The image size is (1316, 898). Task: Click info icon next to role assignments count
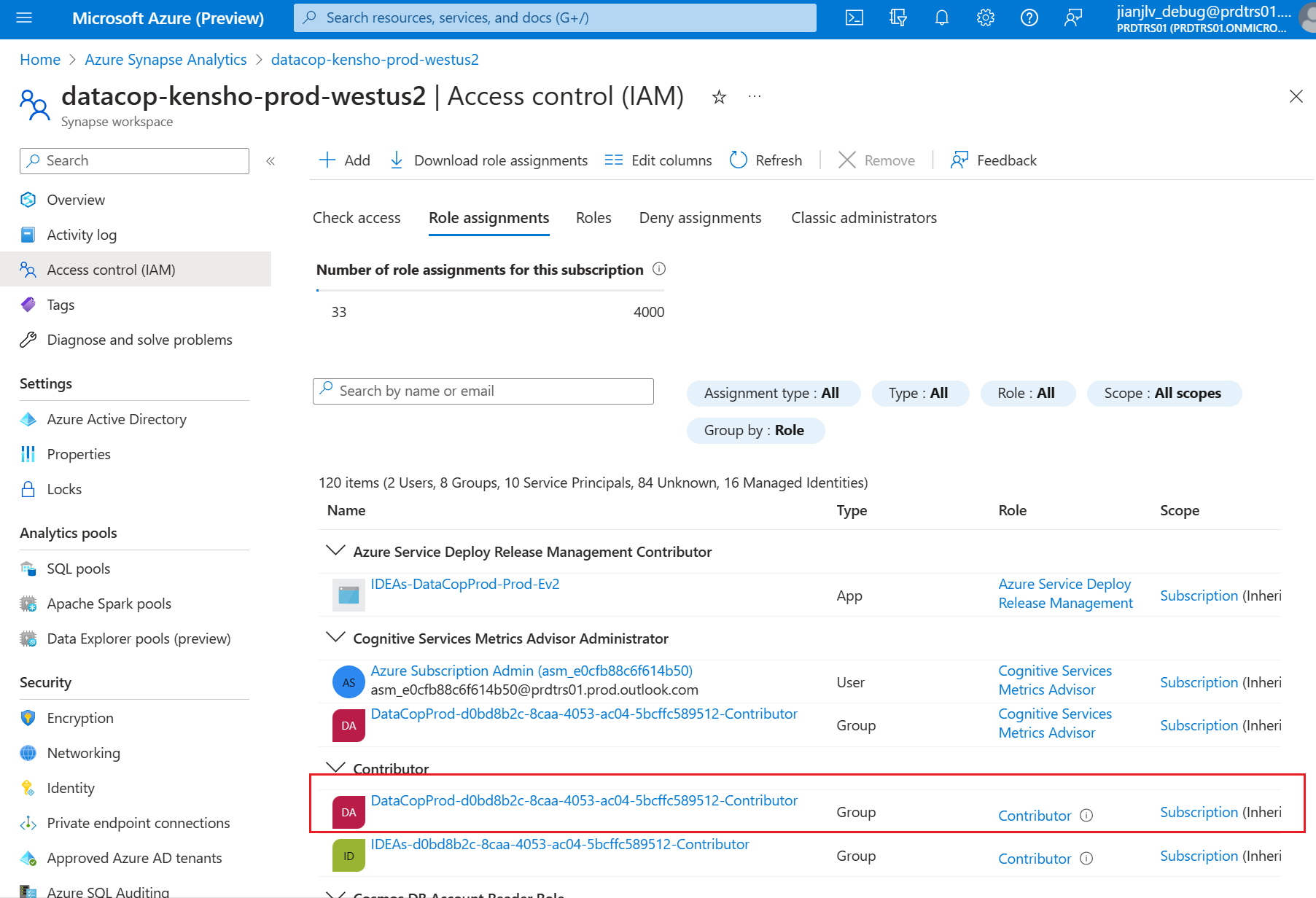[x=659, y=269]
